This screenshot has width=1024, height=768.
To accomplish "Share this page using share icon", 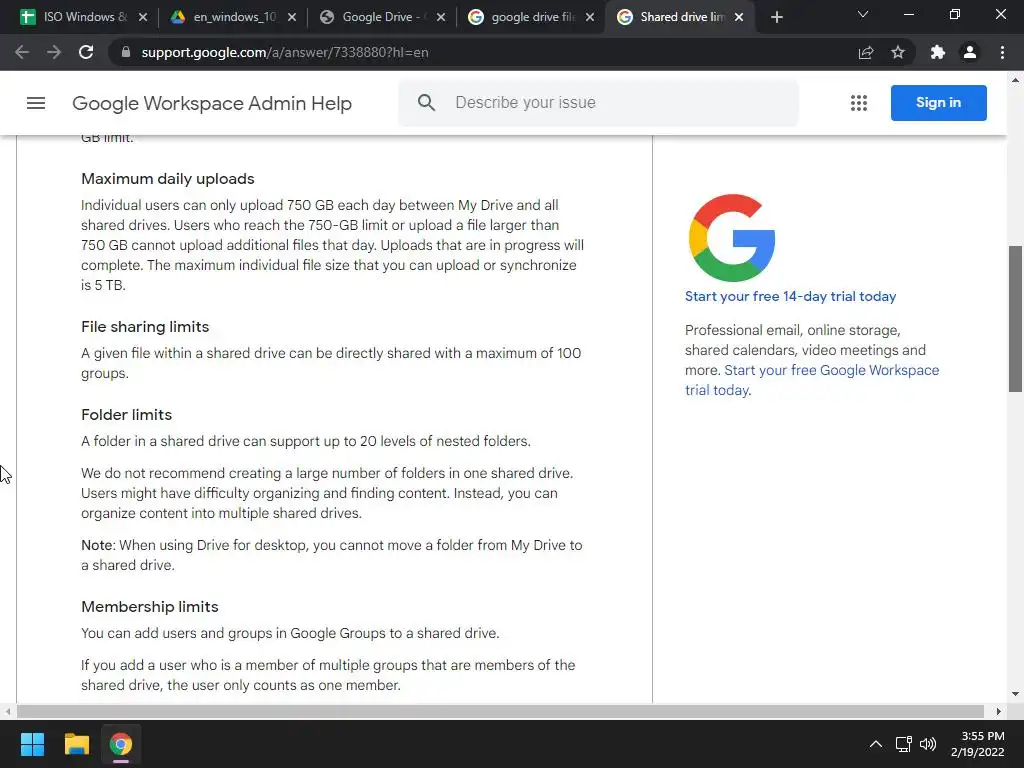I will [866, 52].
